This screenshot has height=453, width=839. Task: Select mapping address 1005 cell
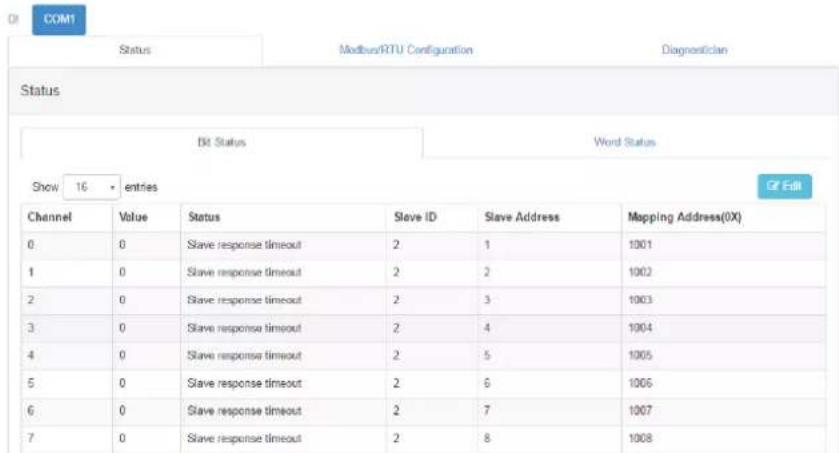coord(723,356)
